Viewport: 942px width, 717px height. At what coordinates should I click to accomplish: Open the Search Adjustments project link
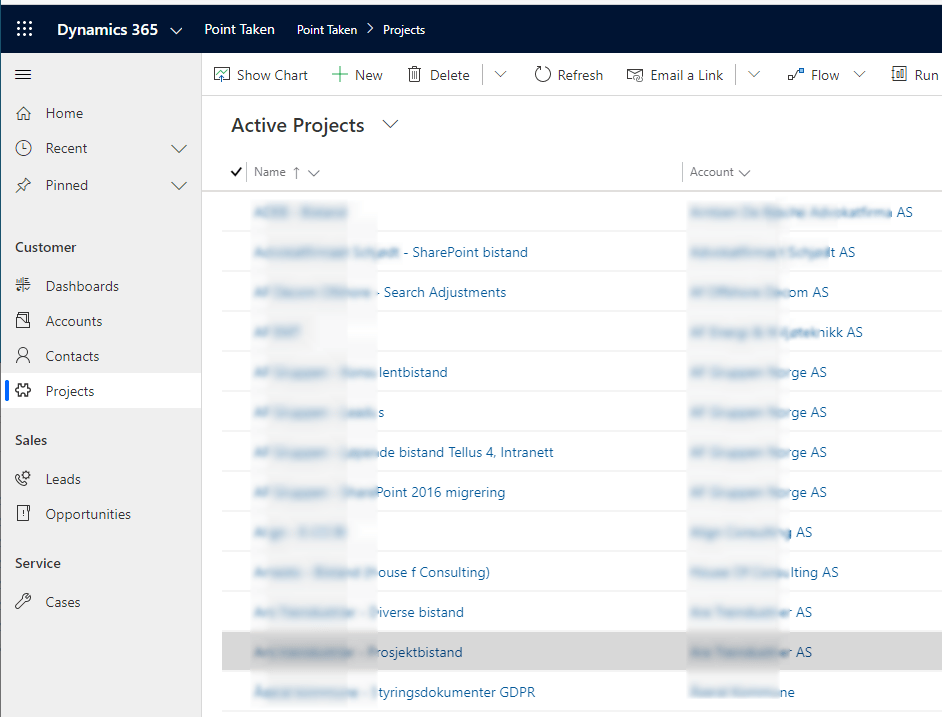point(445,292)
